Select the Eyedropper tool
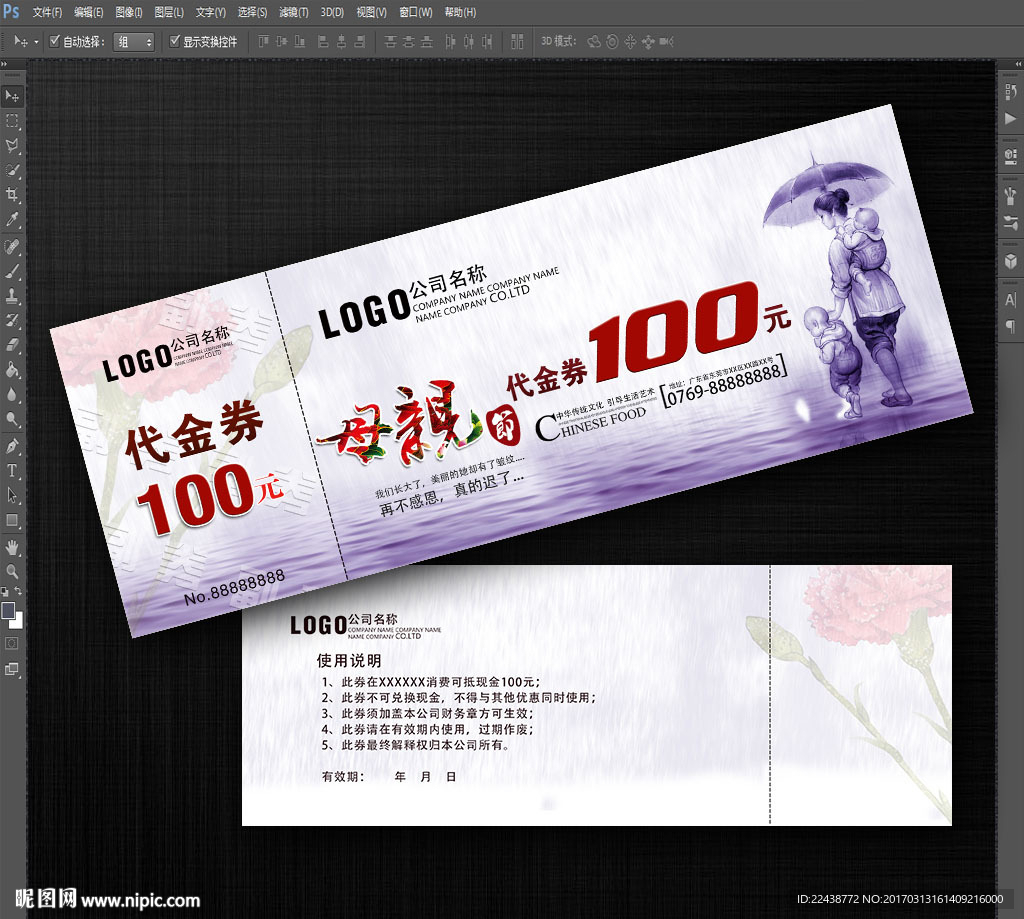 (x=12, y=219)
